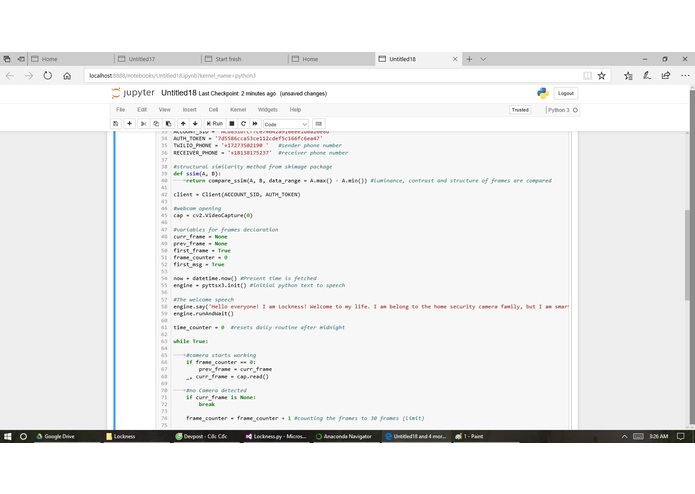The width and height of the screenshot is (695, 494).
Task: Click the Python logo icon
Action: click(543, 93)
